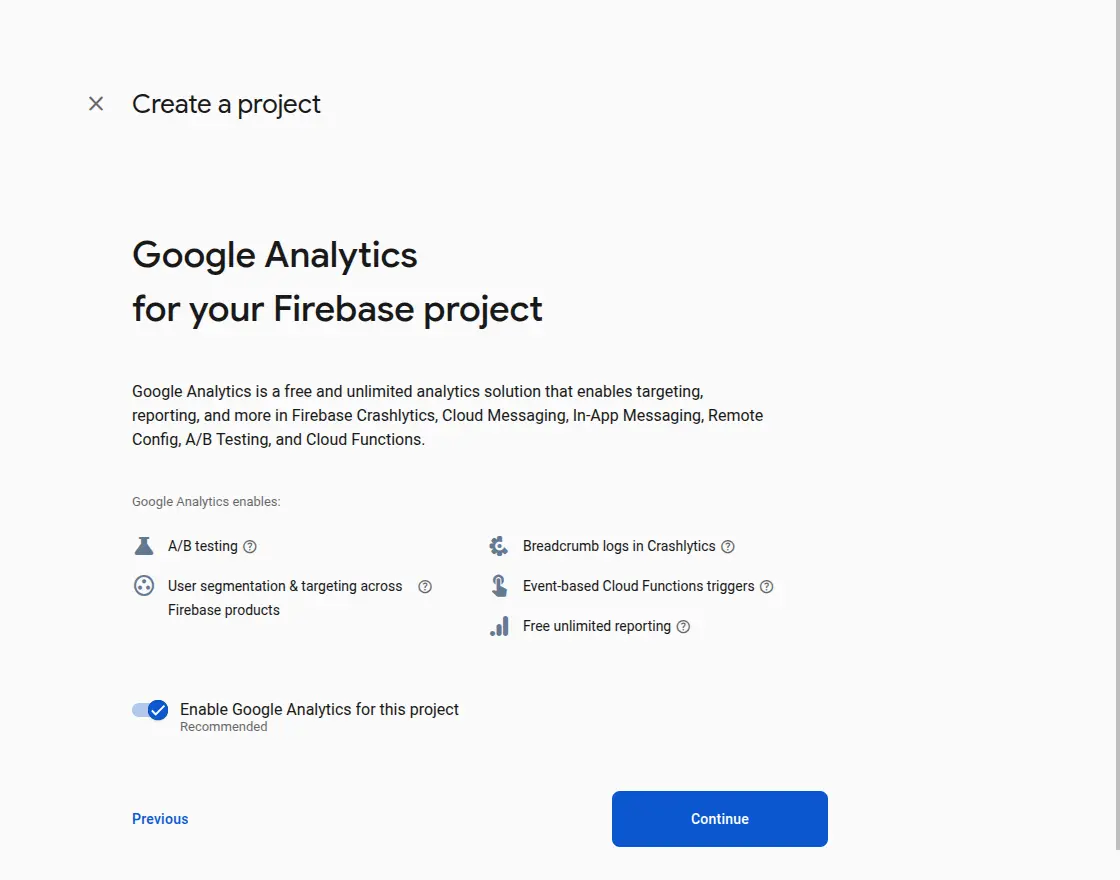Disable the Google Analytics toggle switch
The width and height of the screenshot is (1120, 880).
(150, 710)
